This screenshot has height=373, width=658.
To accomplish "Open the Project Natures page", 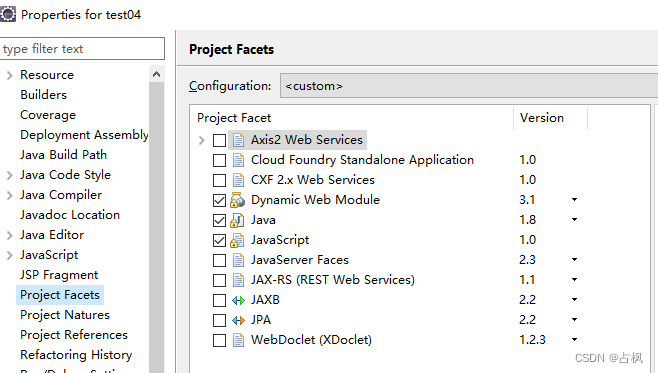I will click(x=65, y=315).
